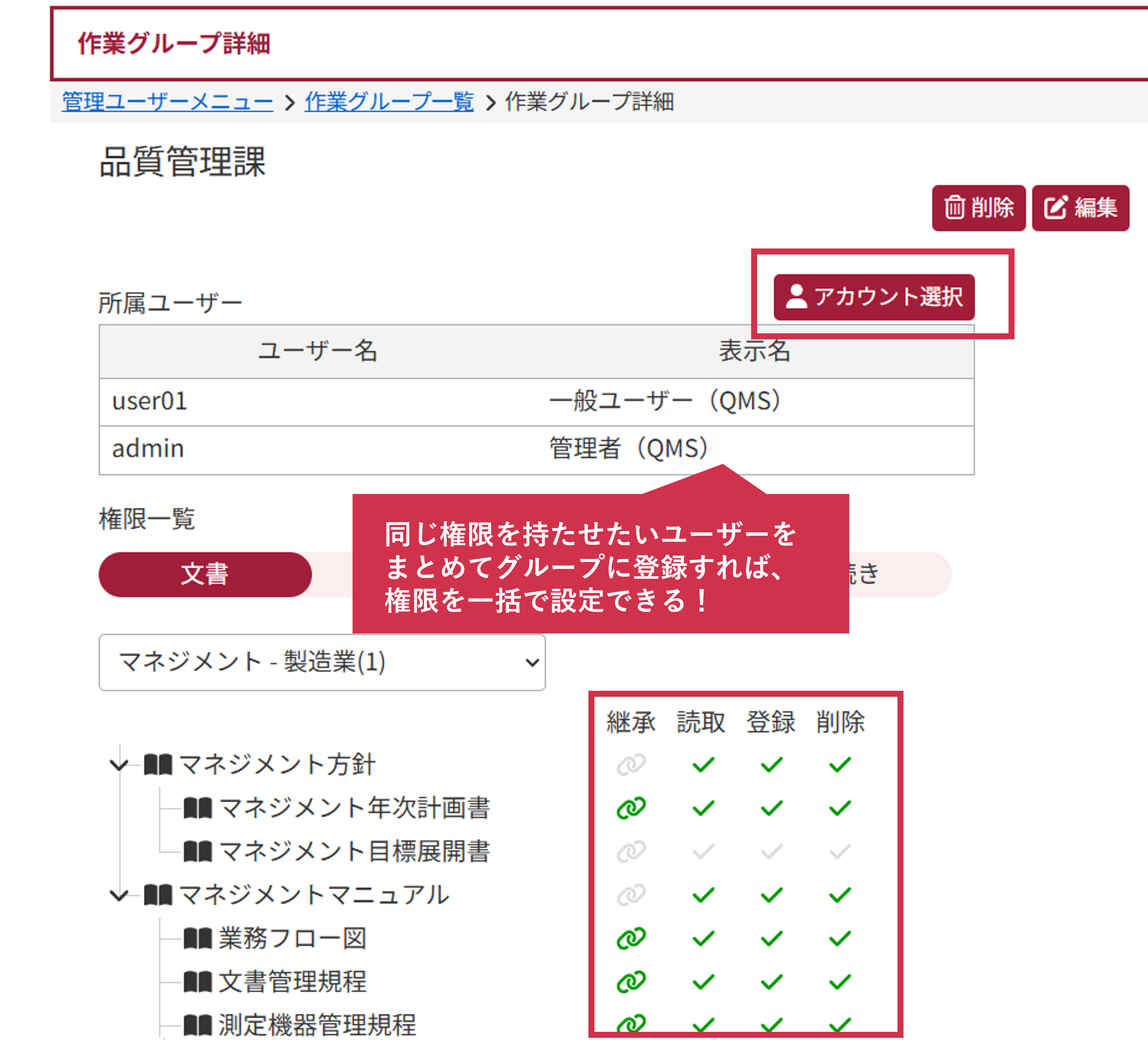The height and width of the screenshot is (1040, 1148).
Task: Click the trash icon on 削除 button
Action: [954, 207]
